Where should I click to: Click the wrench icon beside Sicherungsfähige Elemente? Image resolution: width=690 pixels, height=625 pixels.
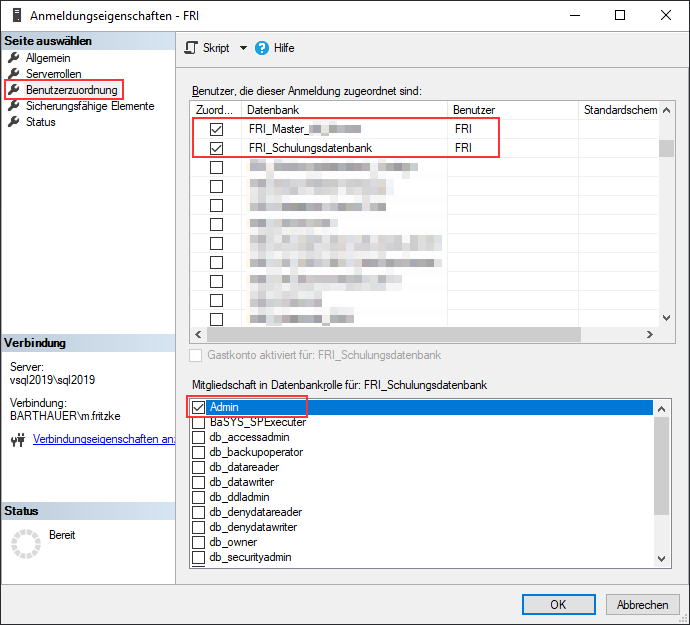pyautogui.click(x=14, y=106)
